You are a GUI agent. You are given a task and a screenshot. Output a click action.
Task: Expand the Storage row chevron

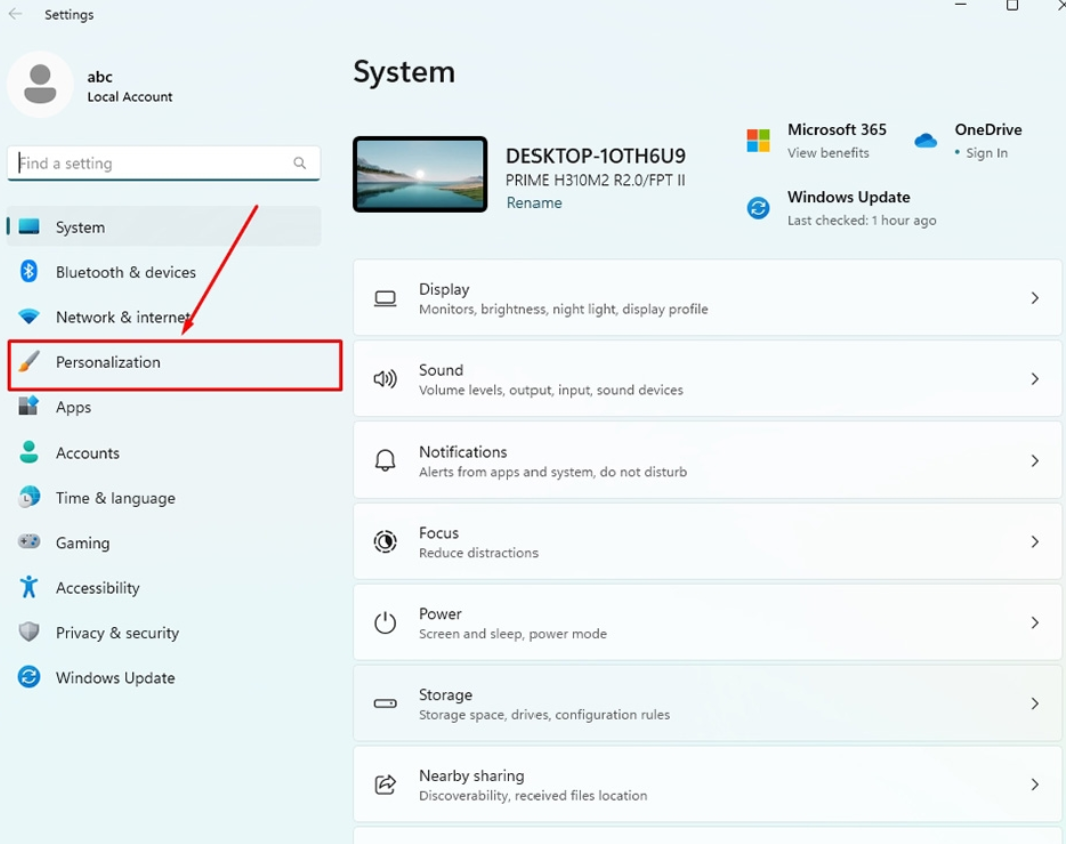(1035, 704)
